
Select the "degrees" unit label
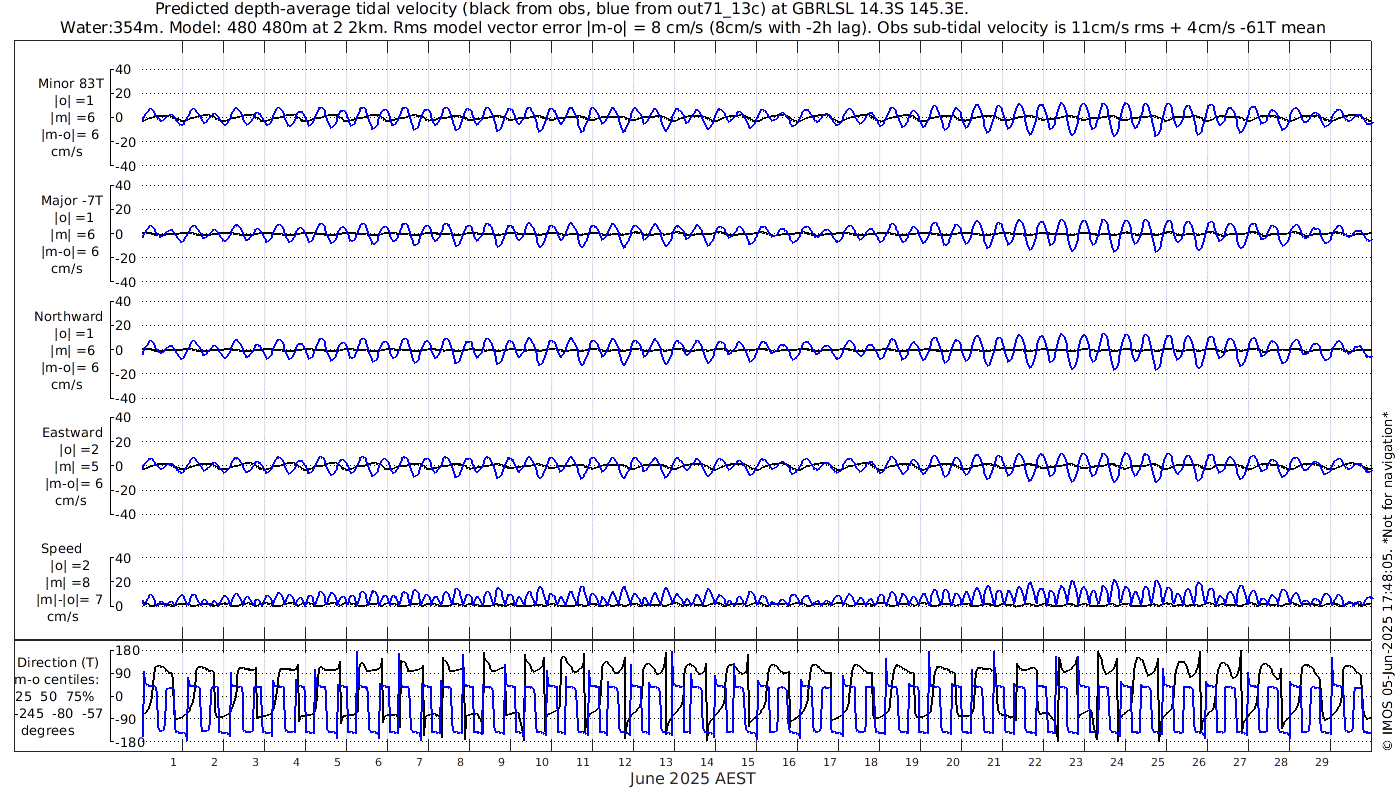pyautogui.click(x=48, y=731)
